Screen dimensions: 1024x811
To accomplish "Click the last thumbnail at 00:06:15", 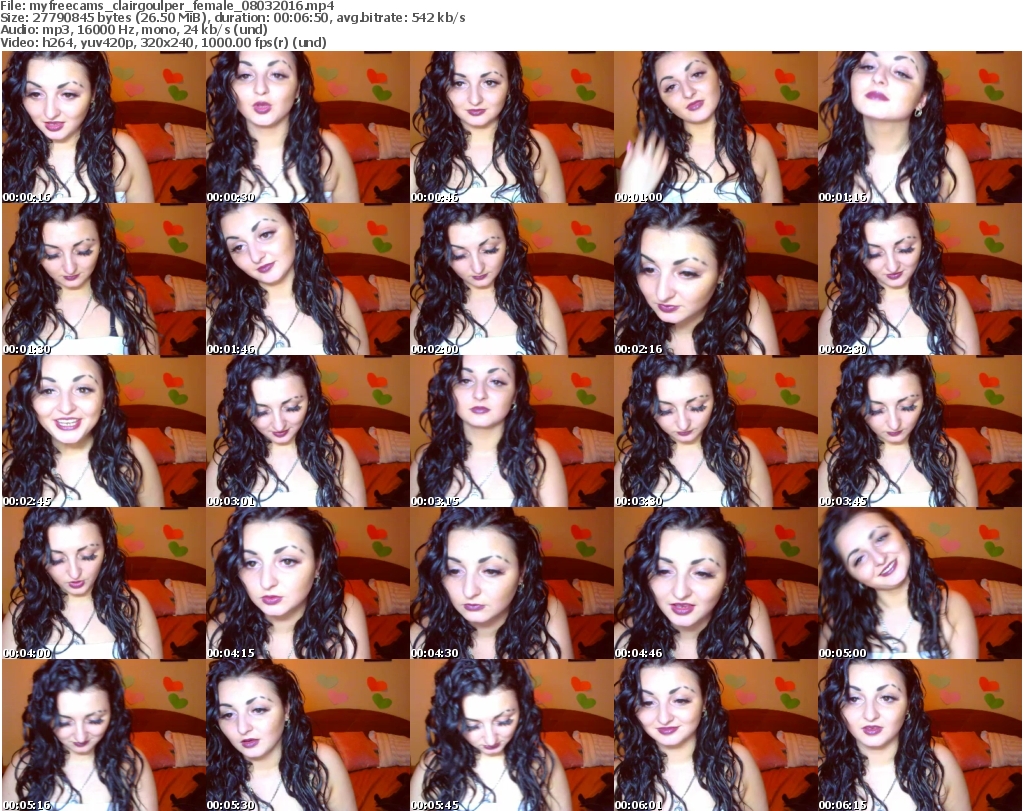I will (919, 735).
